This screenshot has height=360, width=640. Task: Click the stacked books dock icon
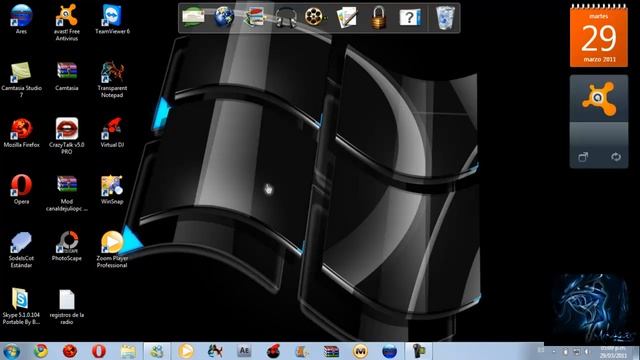click(x=254, y=18)
